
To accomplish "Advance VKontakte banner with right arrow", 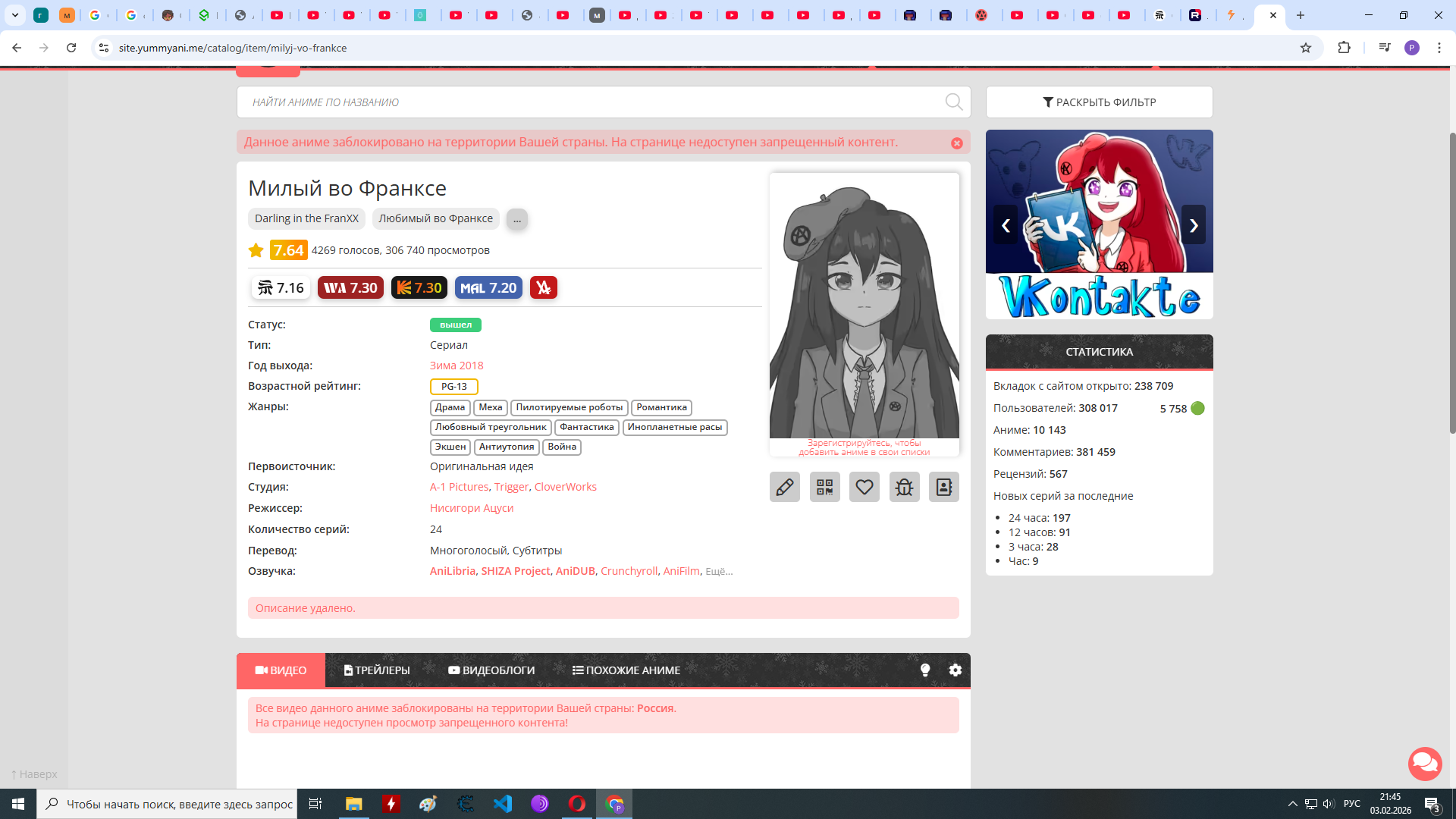I will (1193, 225).
